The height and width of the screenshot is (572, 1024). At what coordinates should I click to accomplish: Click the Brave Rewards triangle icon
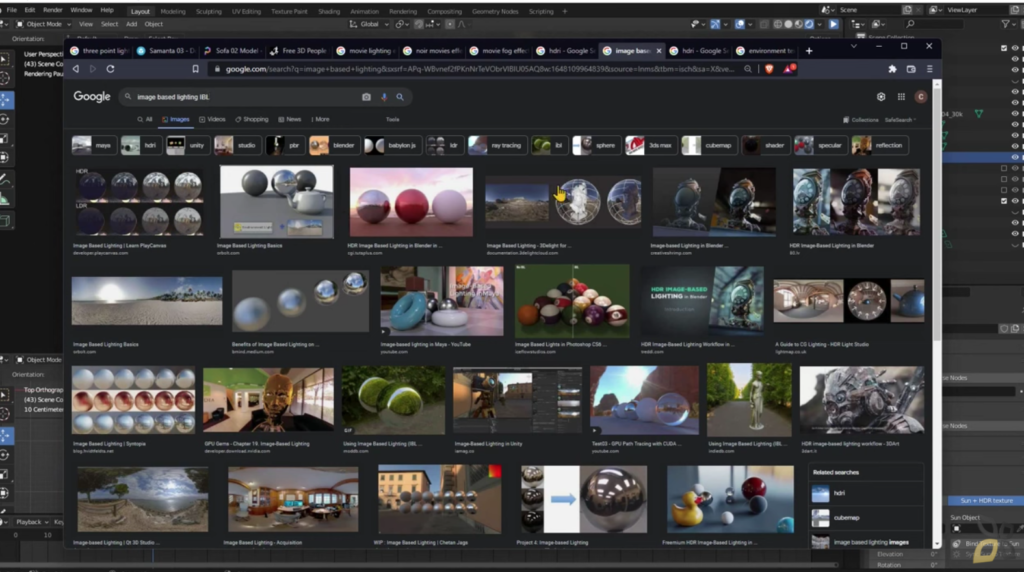click(789, 69)
